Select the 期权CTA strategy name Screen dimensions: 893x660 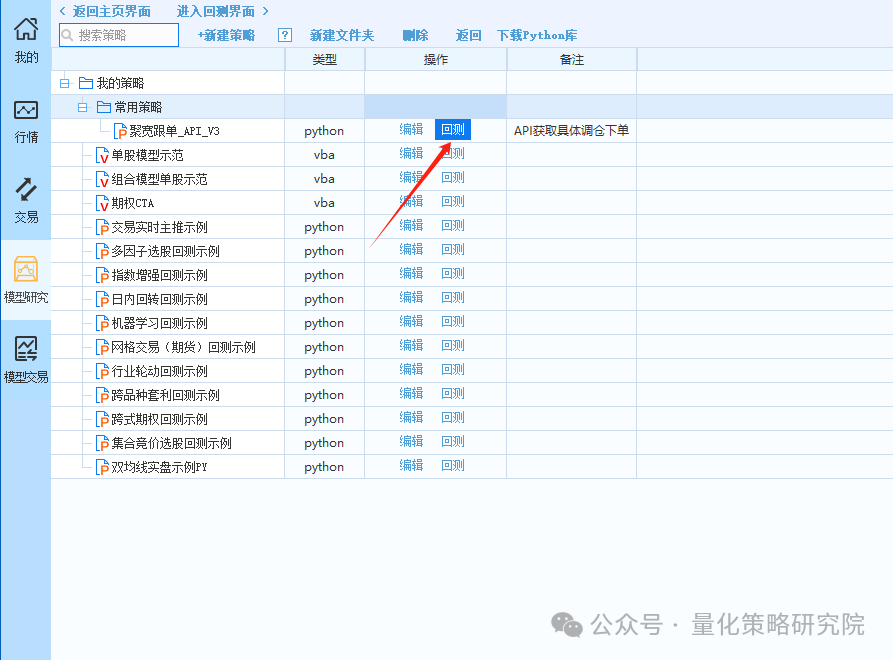[x=133, y=203]
